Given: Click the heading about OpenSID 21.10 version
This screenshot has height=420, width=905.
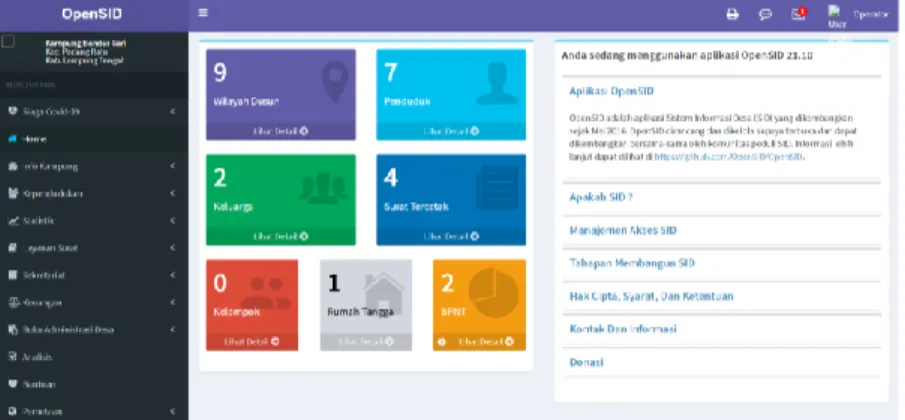Looking at the screenshot, I should coord(687,57).
